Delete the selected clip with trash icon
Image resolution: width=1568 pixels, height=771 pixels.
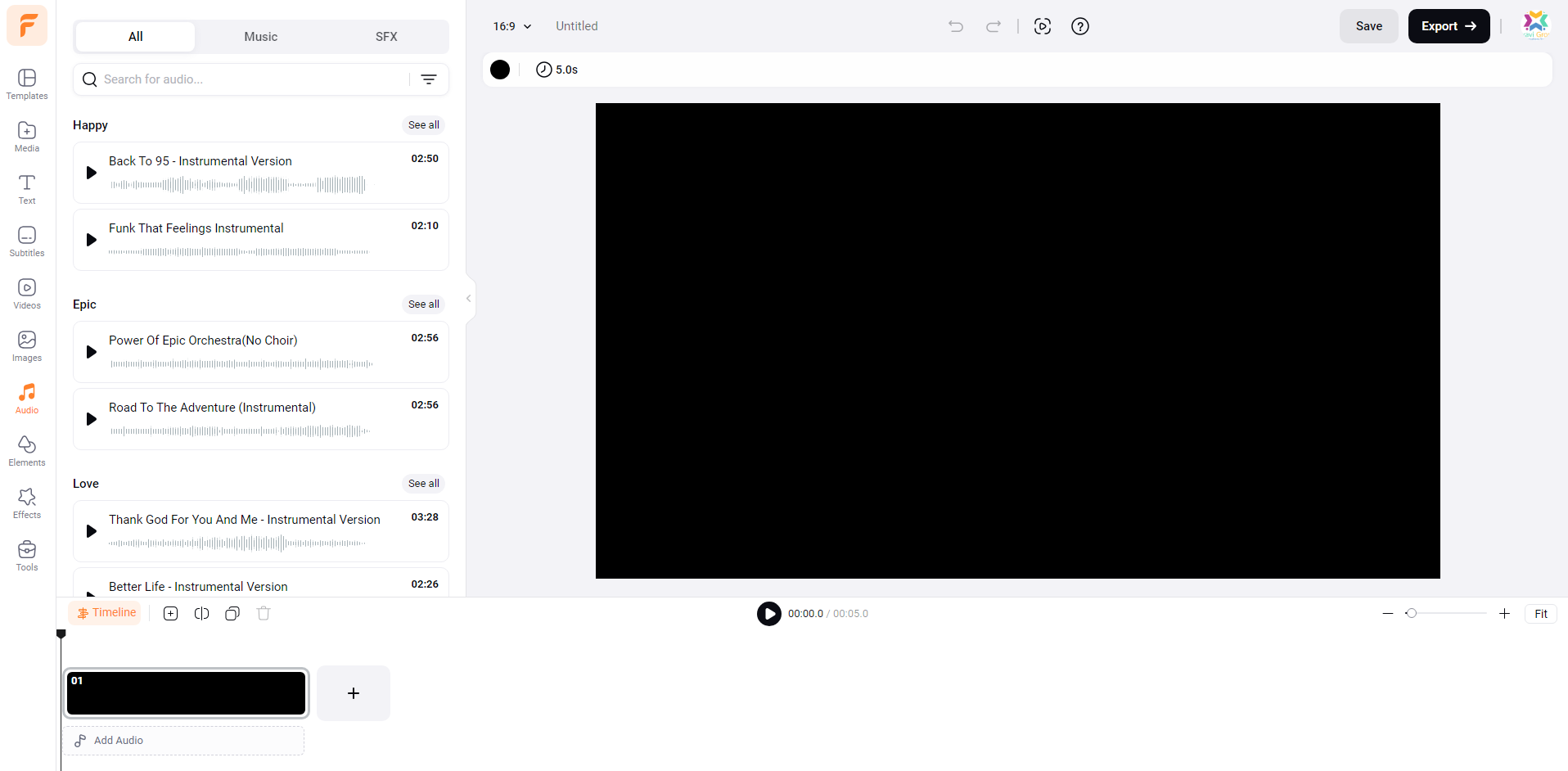click(x=264, y=613)
